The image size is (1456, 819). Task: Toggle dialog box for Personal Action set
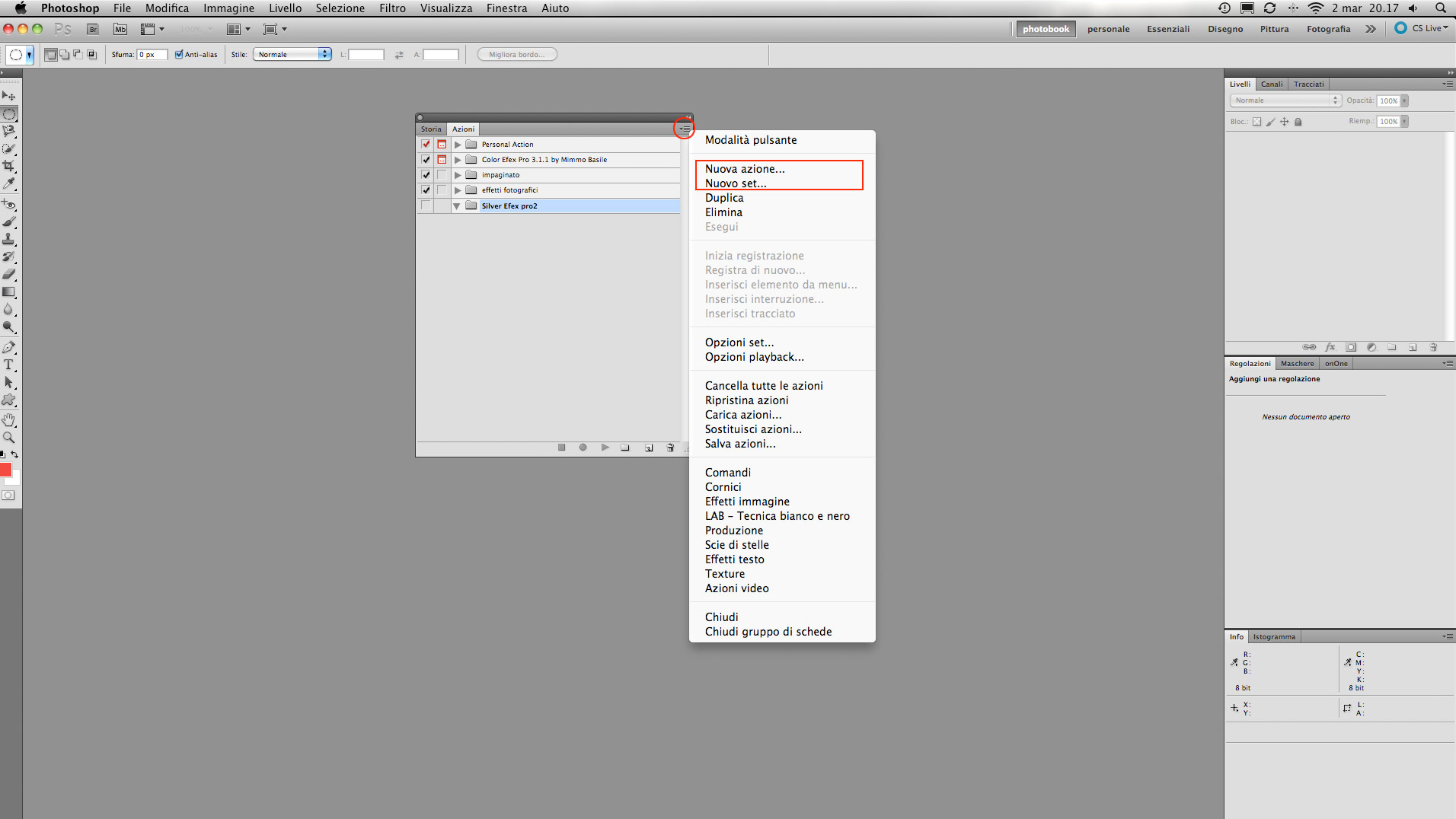tap(442, 144)
